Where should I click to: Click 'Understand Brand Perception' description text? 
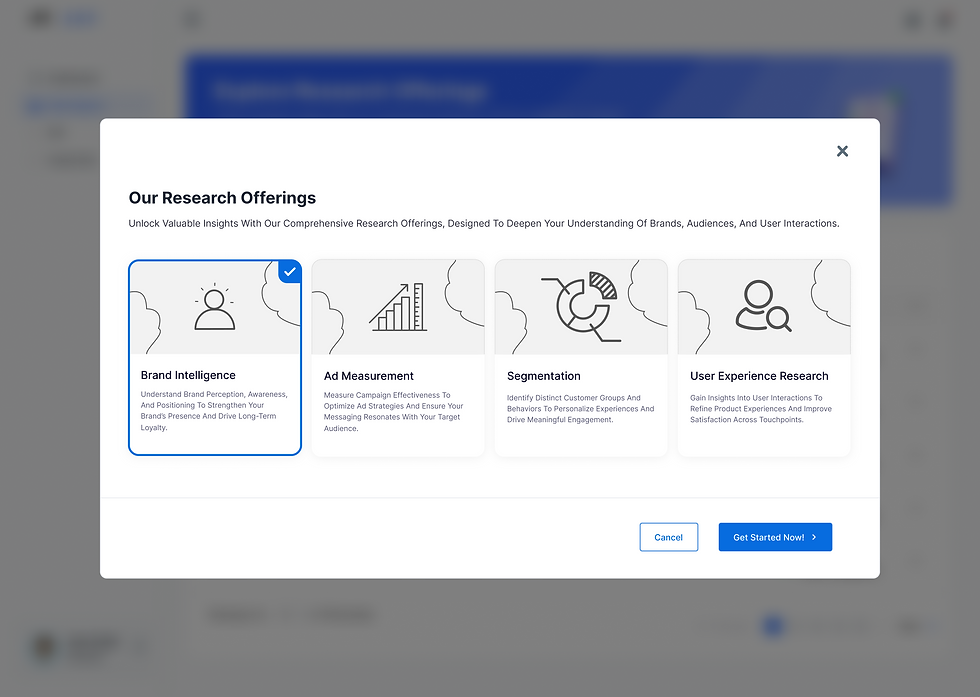pyautogui.click(x=214, y=411)
